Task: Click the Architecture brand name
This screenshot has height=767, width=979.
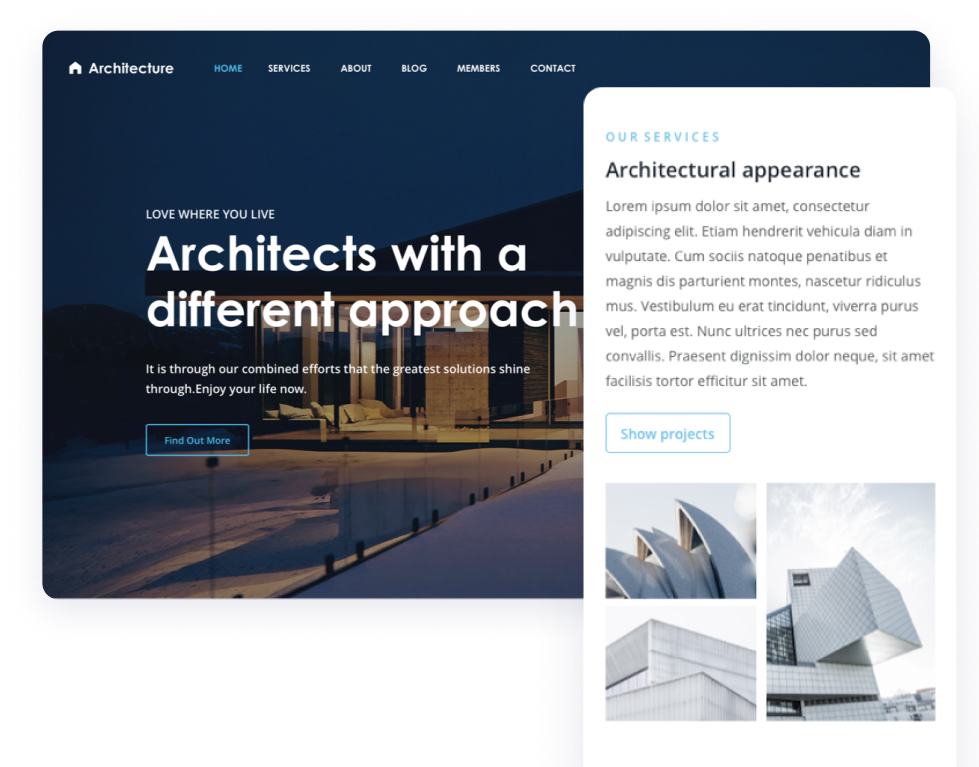Action: [x=131, y=68]
